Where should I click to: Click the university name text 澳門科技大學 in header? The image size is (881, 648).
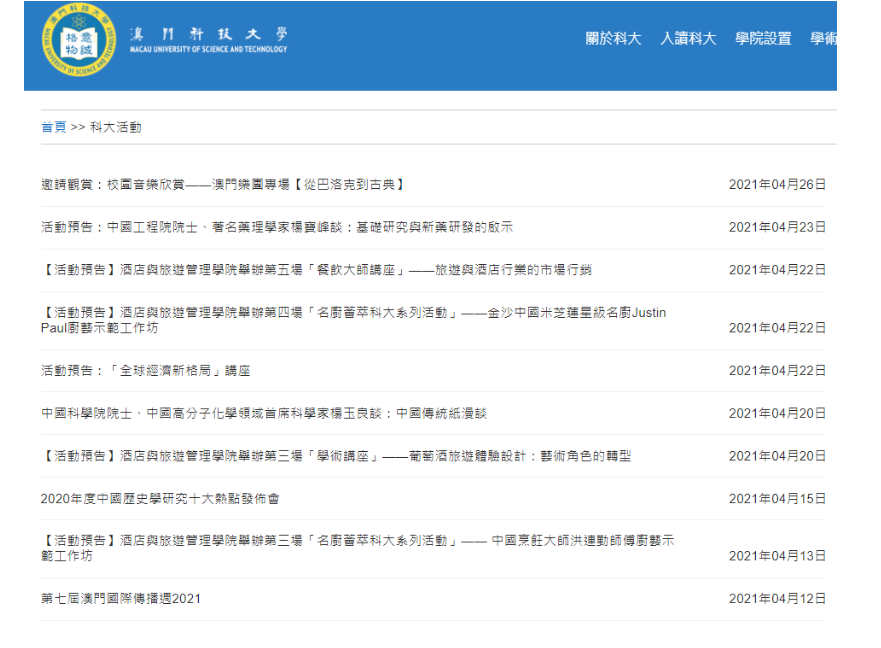click(208, 34)
